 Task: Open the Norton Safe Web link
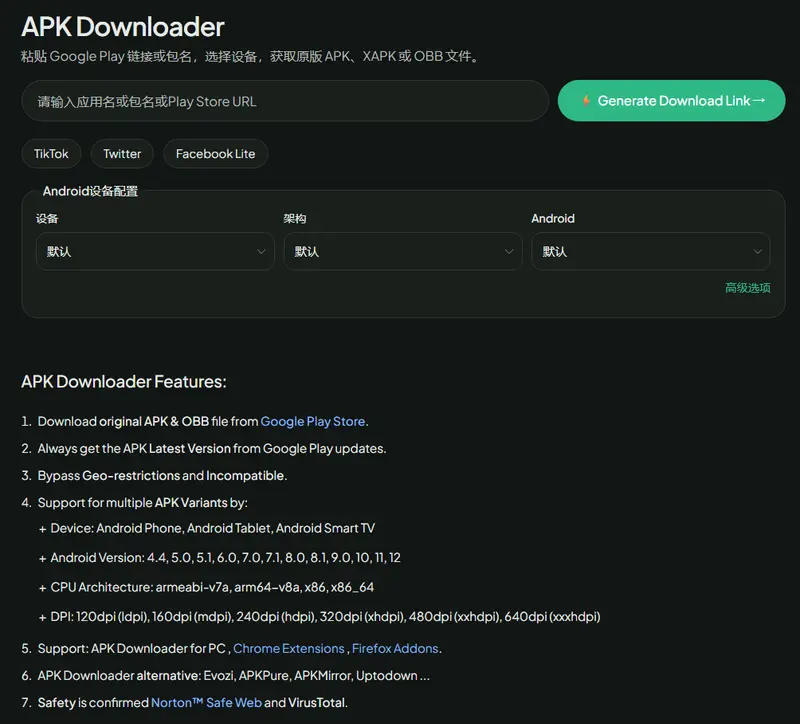coord(206,703)
